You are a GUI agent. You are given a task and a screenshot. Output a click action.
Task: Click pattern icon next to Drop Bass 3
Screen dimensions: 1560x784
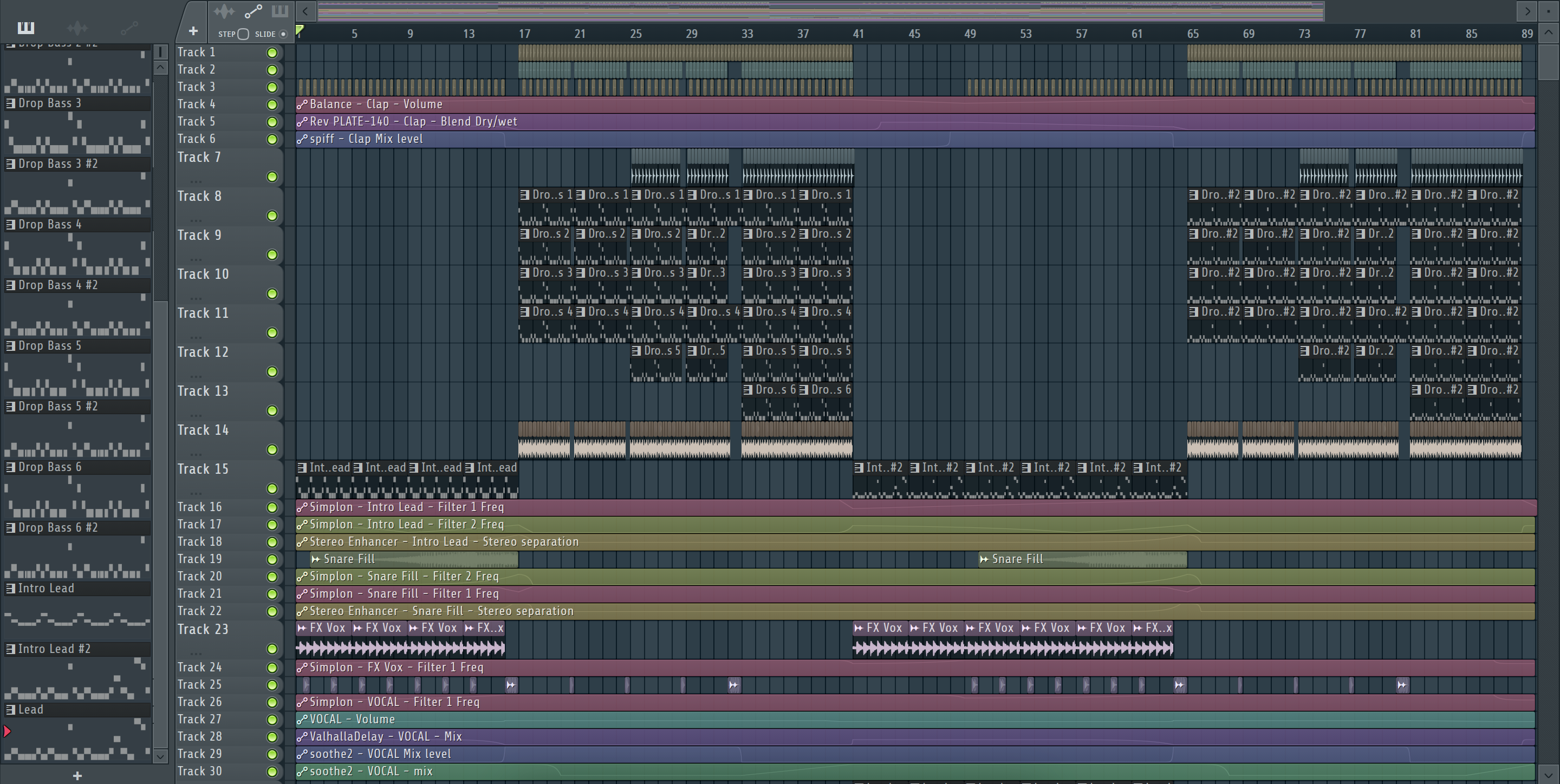pos(10,103)
